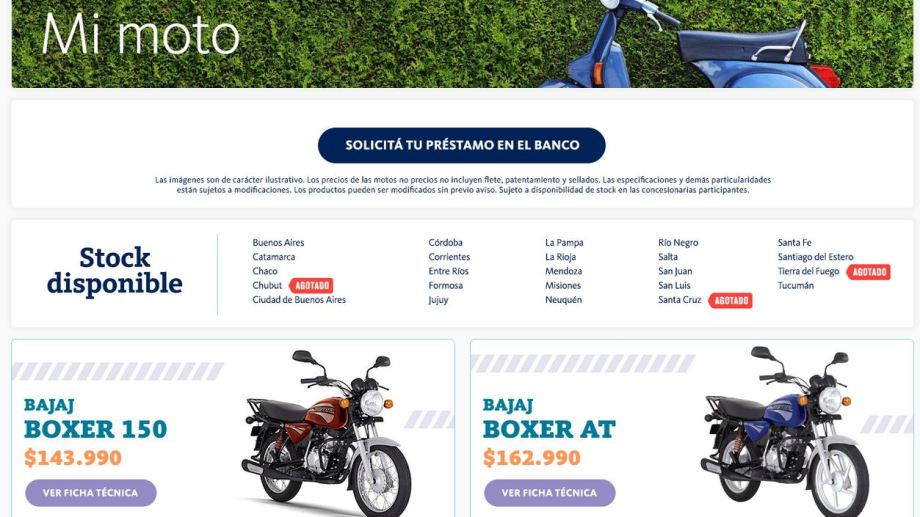Choose Chubut province link

click(267, 285)
